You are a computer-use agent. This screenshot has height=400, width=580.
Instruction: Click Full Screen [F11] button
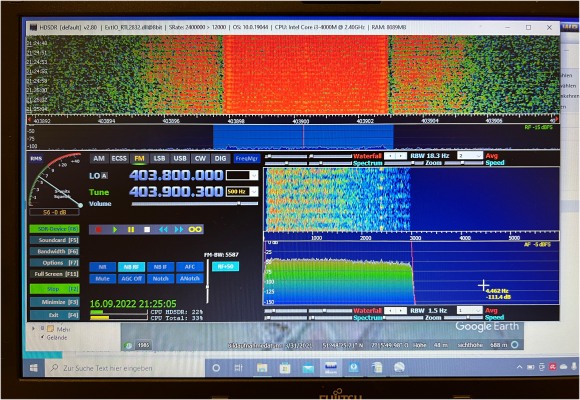point(54,274)
